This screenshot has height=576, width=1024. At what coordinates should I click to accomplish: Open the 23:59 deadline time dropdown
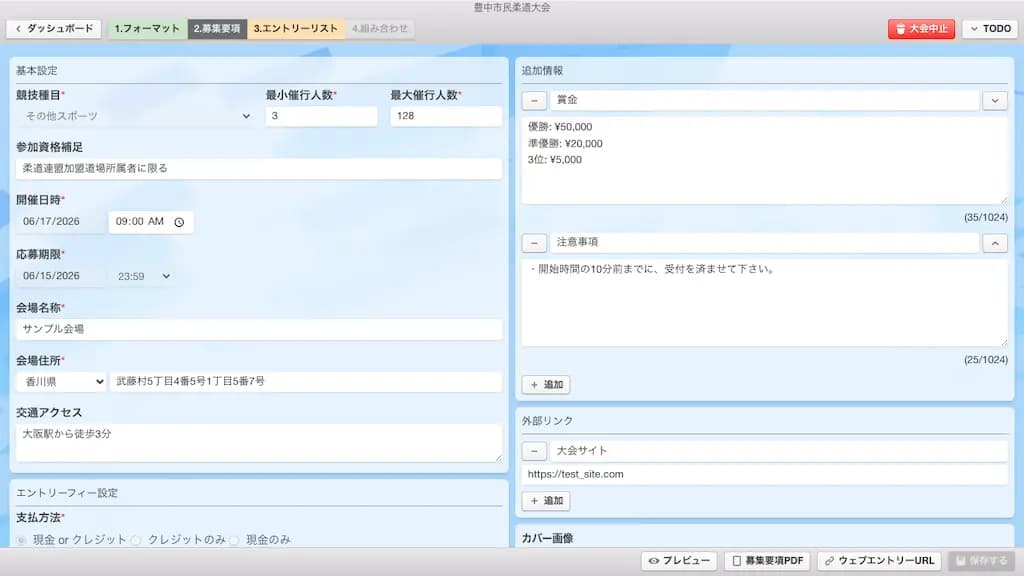click(x=144, y=276)
